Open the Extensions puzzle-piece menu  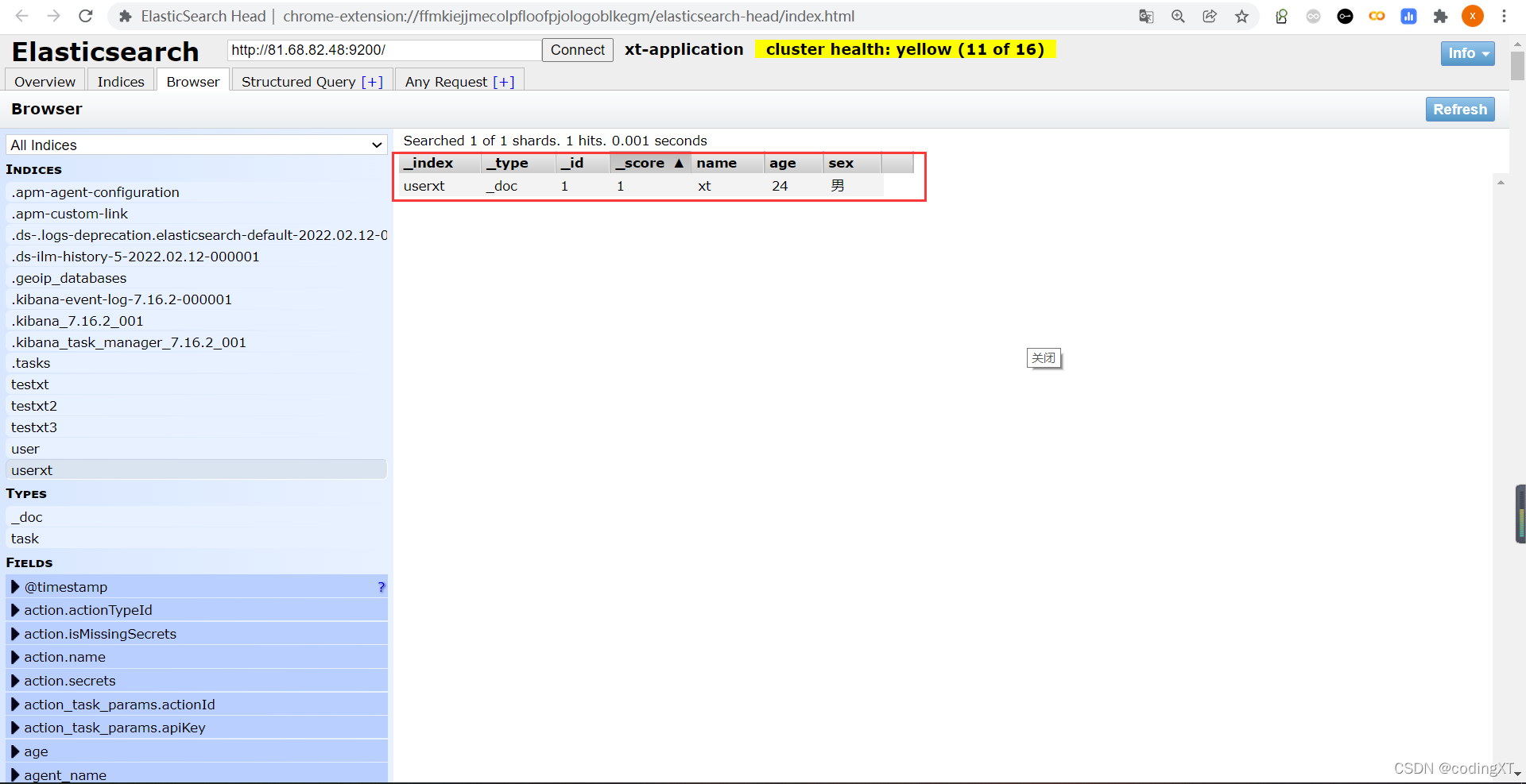pos(1440,16)
